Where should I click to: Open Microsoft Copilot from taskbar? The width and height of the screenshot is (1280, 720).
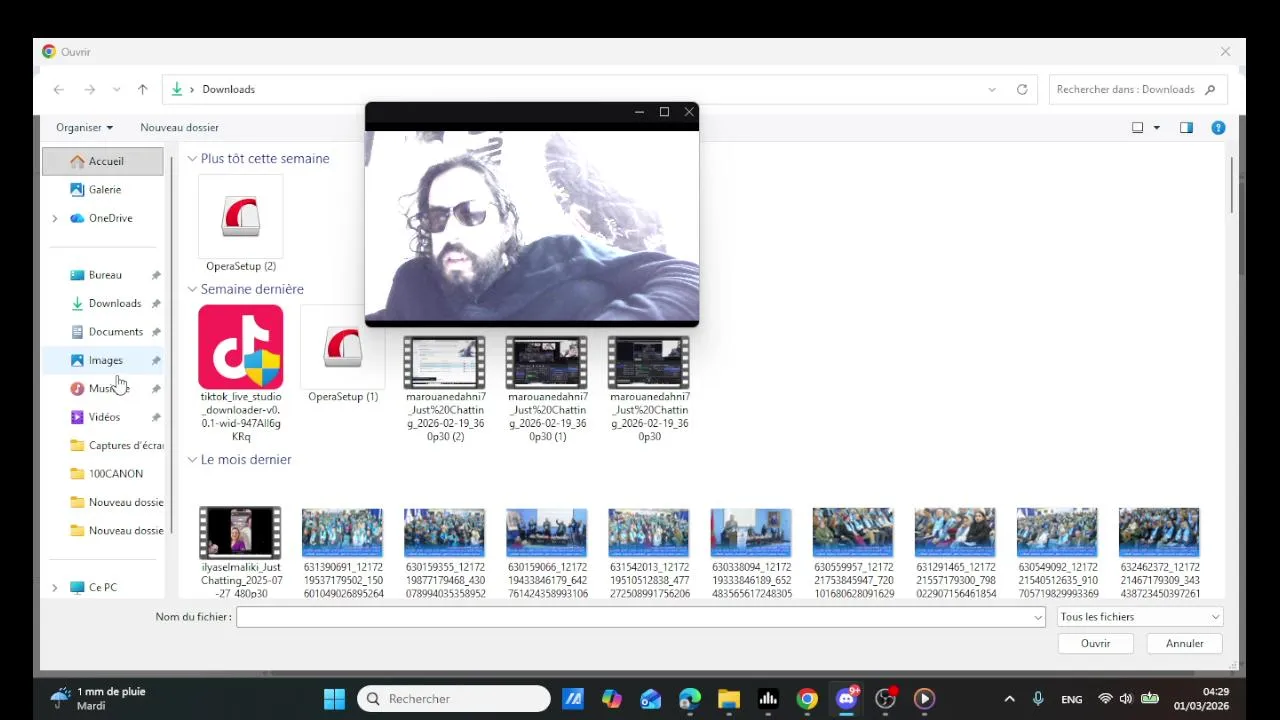coord(612,699)
